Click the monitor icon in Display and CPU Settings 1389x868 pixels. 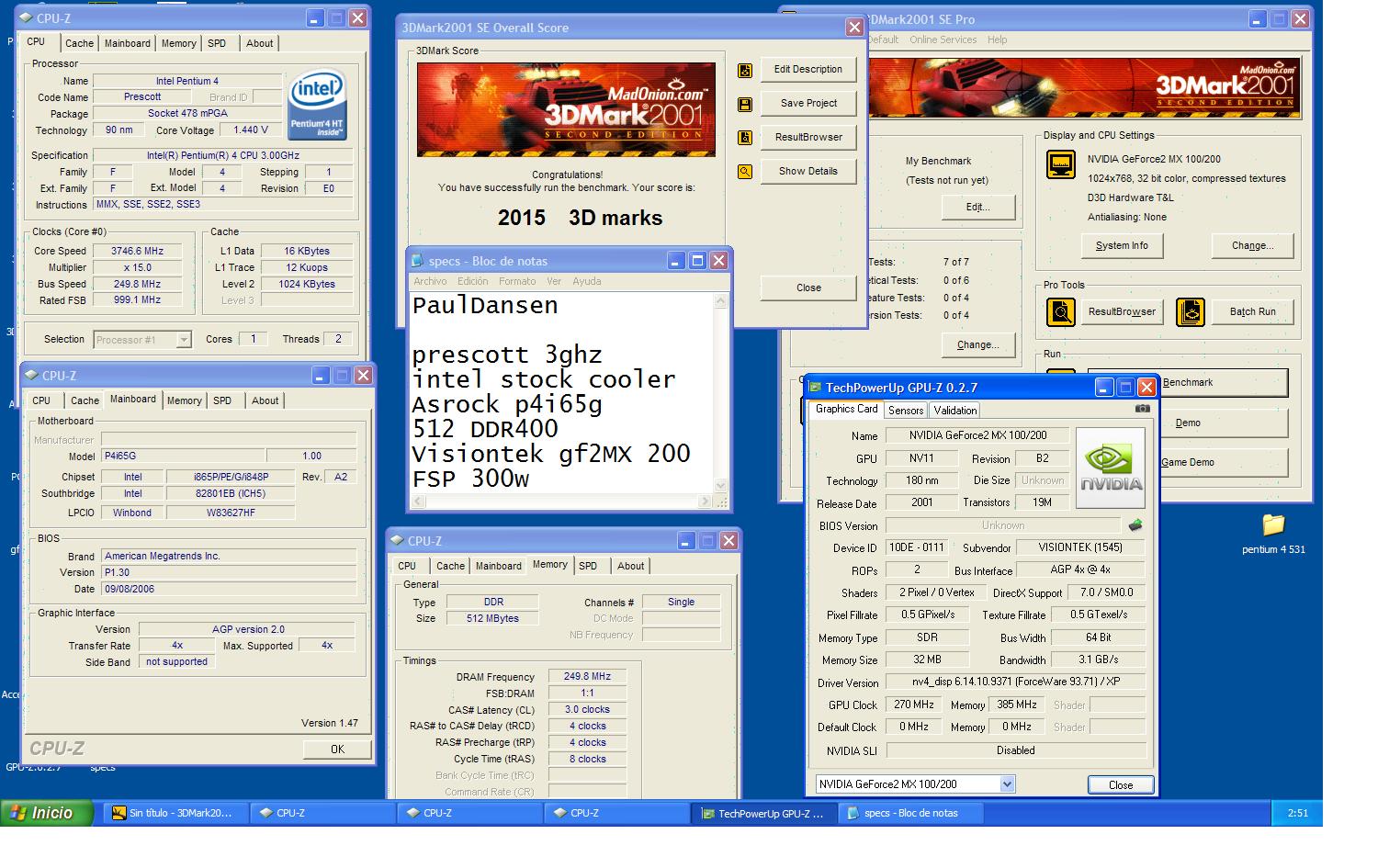pyautogui.click(x=1061, y=165)
